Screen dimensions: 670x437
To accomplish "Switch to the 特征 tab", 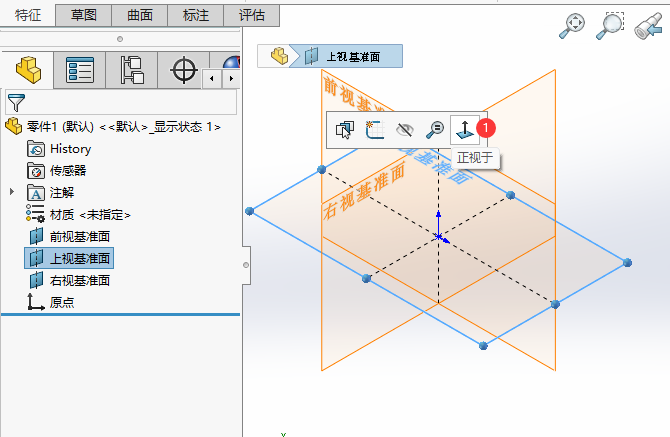I will tap(28, 15).
